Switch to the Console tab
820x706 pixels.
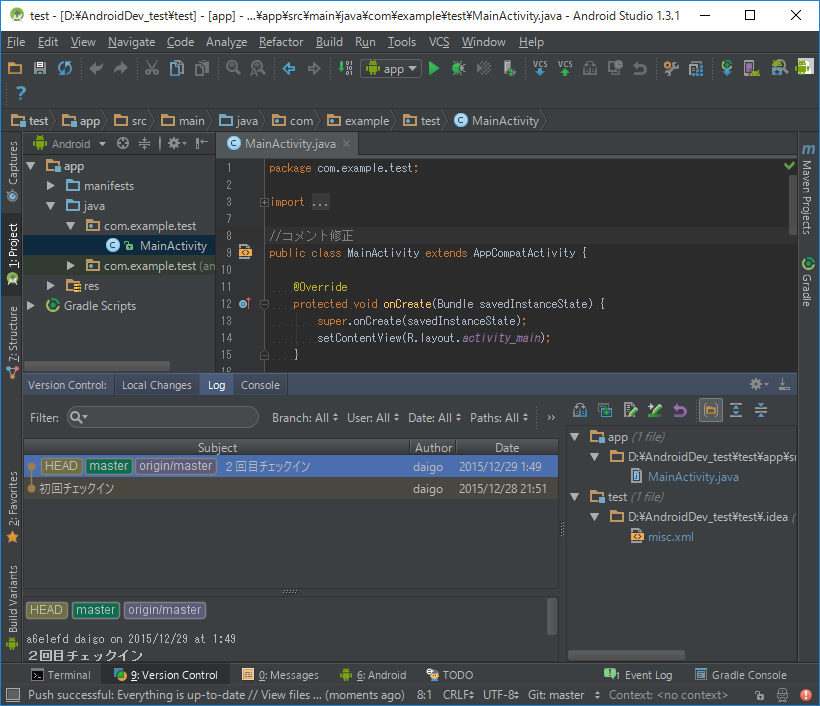(260, 385)
